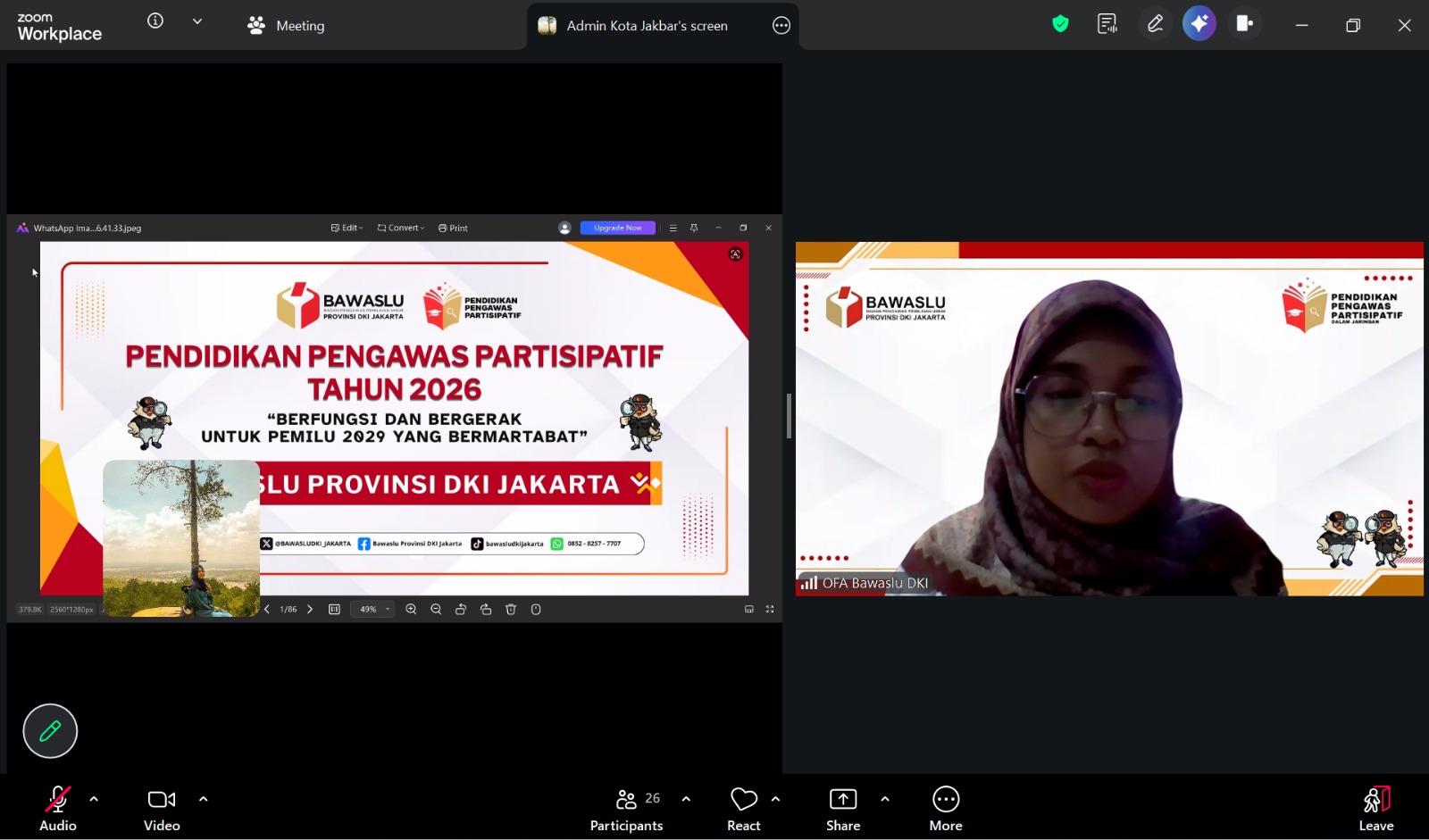Click the image viewer app logo icon
Screen dimensions: 1429x840
(x=22, y=229)
